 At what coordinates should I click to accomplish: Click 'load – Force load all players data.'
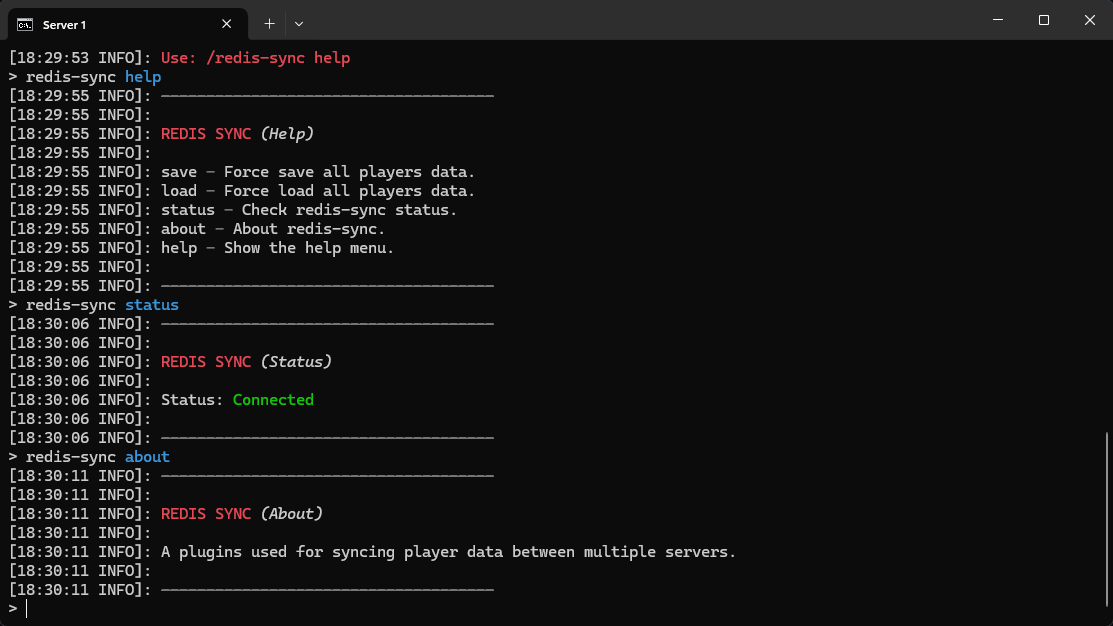tap(318, 191)
